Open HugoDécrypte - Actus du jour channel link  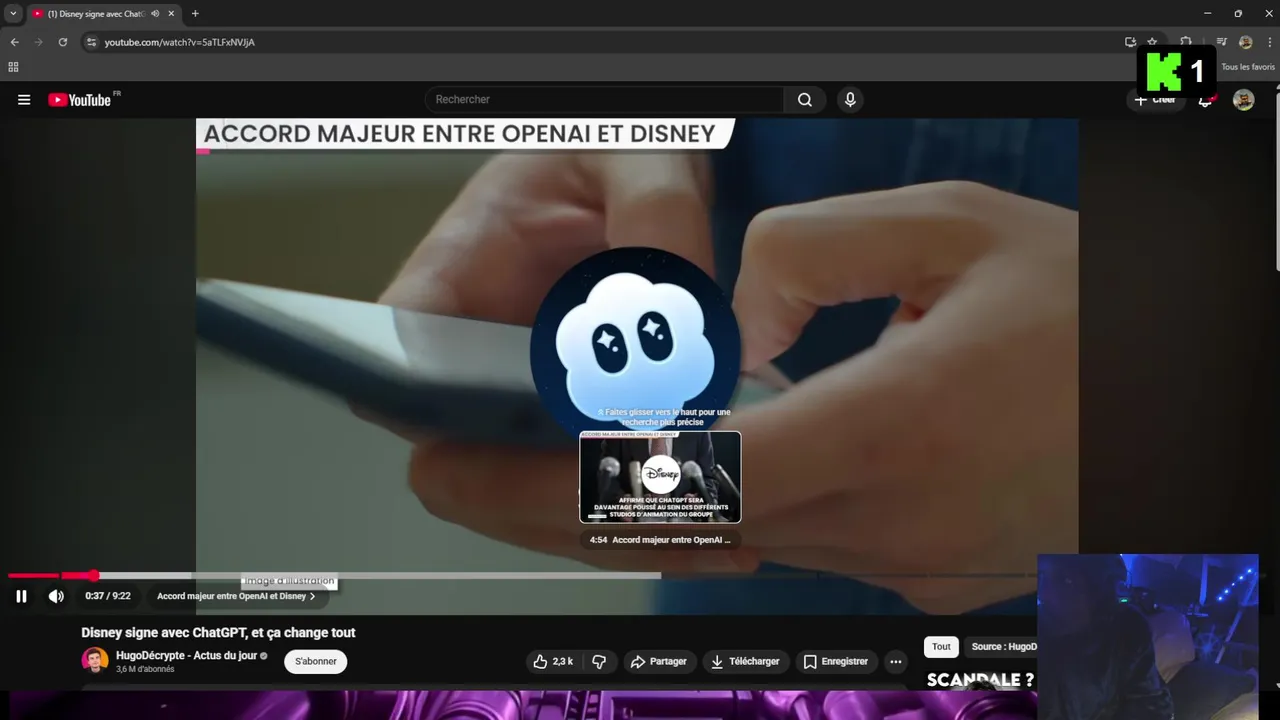[186, 655]
